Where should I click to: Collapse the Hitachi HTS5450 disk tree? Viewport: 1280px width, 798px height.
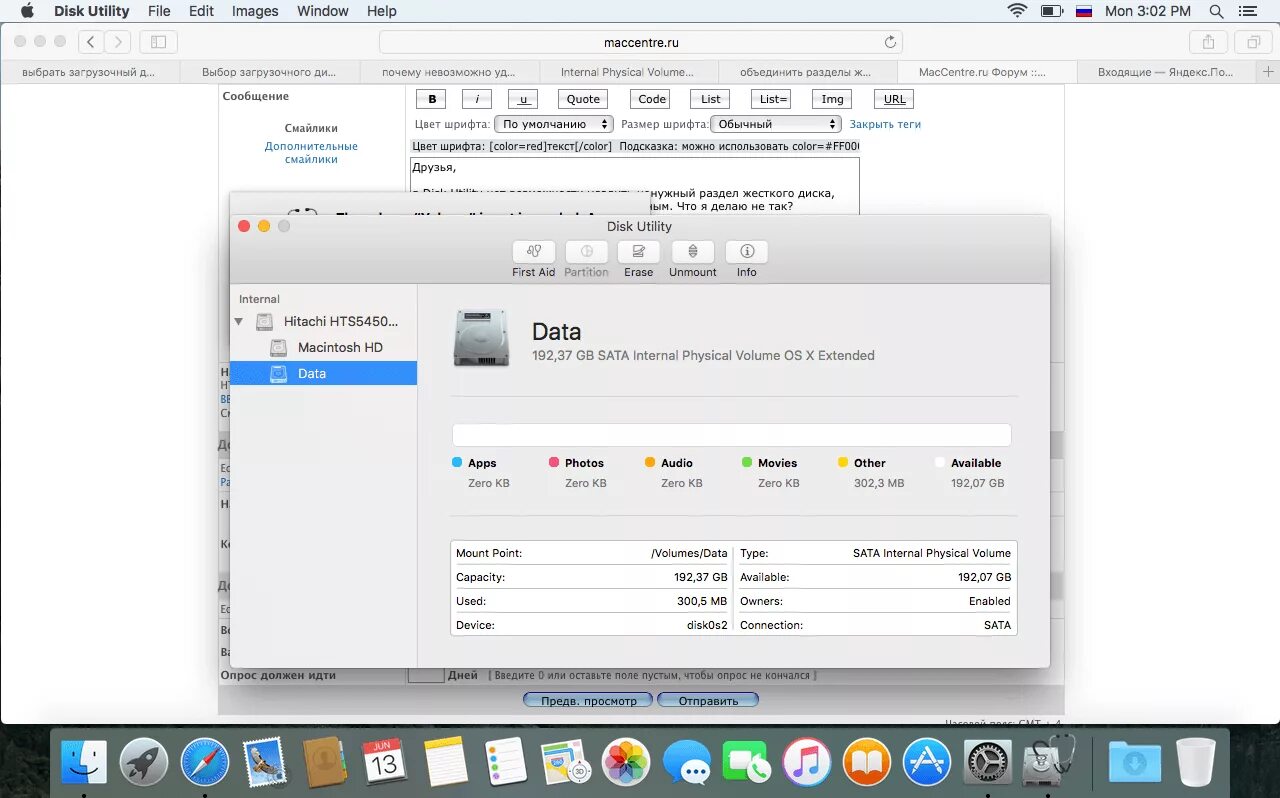click(x=238, y=322)
